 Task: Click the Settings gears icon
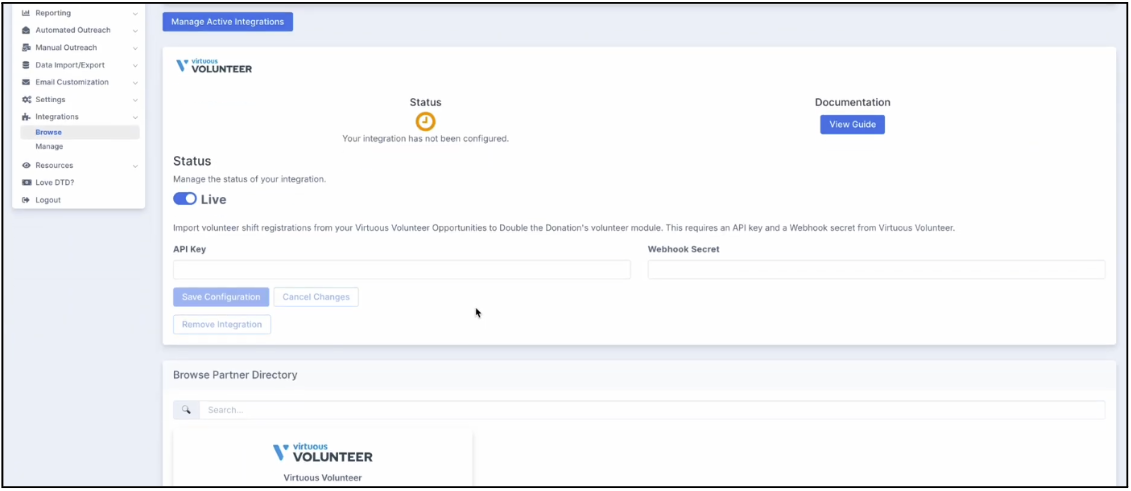[26, 100]
